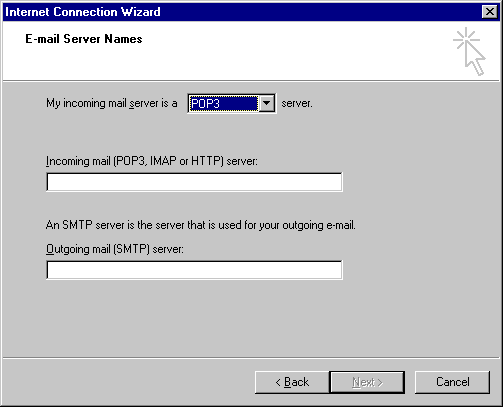503x407 pixels.
Task: Focus the Incoming mail server text box
Action: 194,182
